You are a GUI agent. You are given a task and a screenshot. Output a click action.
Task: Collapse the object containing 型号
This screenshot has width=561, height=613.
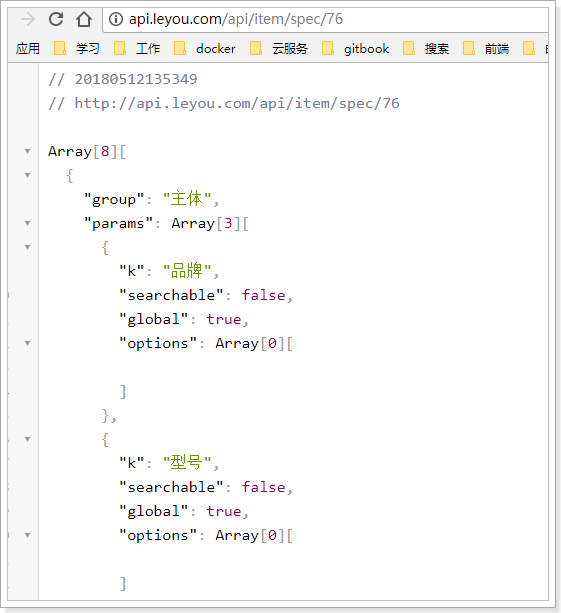tap(27, 439)
